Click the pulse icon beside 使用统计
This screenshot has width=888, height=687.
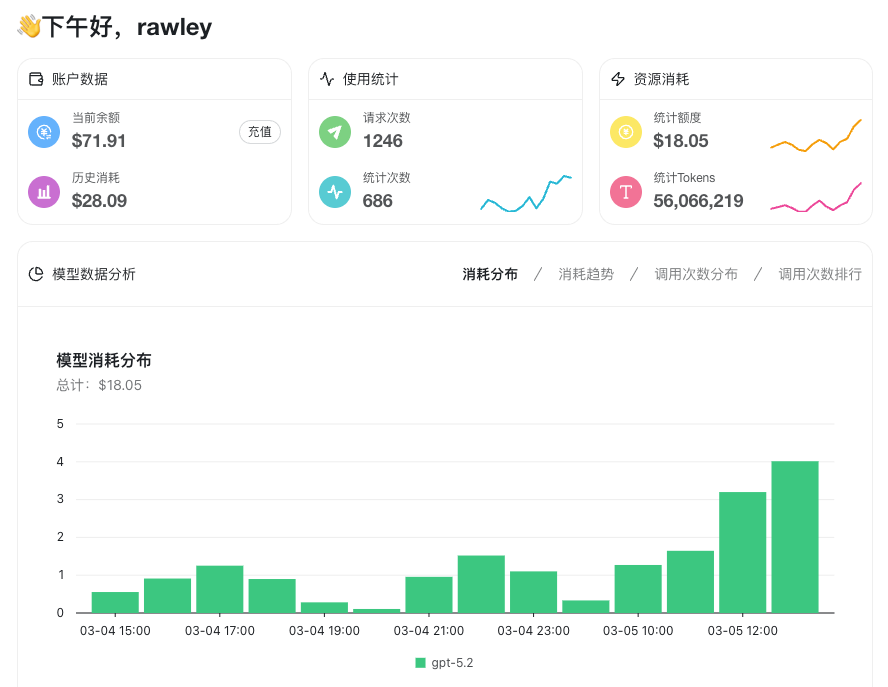click(x=327, y=79)
